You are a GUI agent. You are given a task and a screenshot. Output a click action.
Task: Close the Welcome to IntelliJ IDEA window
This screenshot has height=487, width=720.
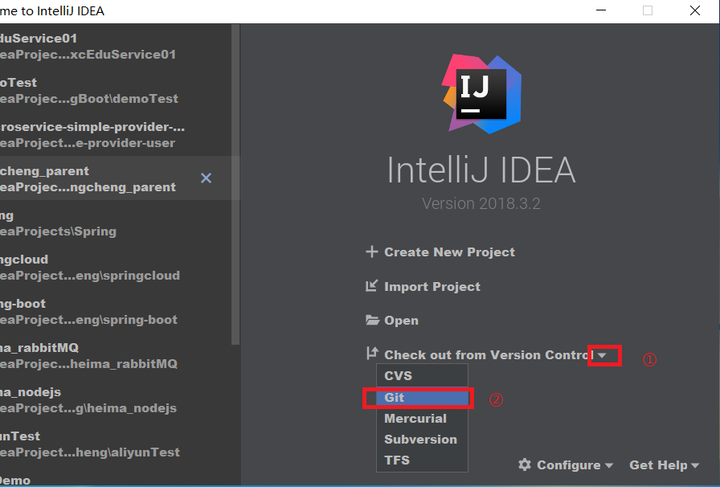pos(695,11)
